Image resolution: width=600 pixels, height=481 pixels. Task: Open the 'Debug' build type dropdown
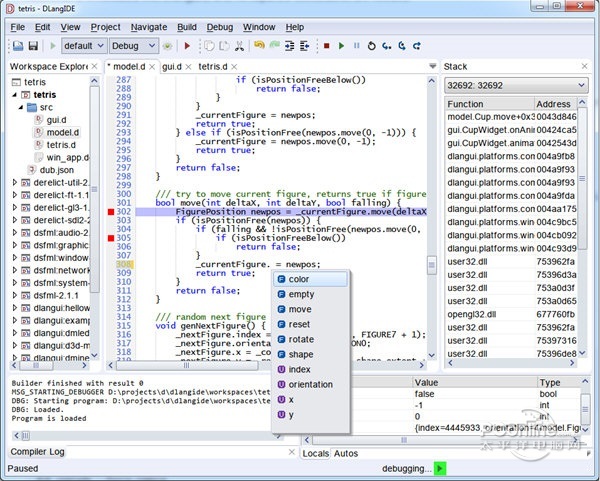(133, 46)
